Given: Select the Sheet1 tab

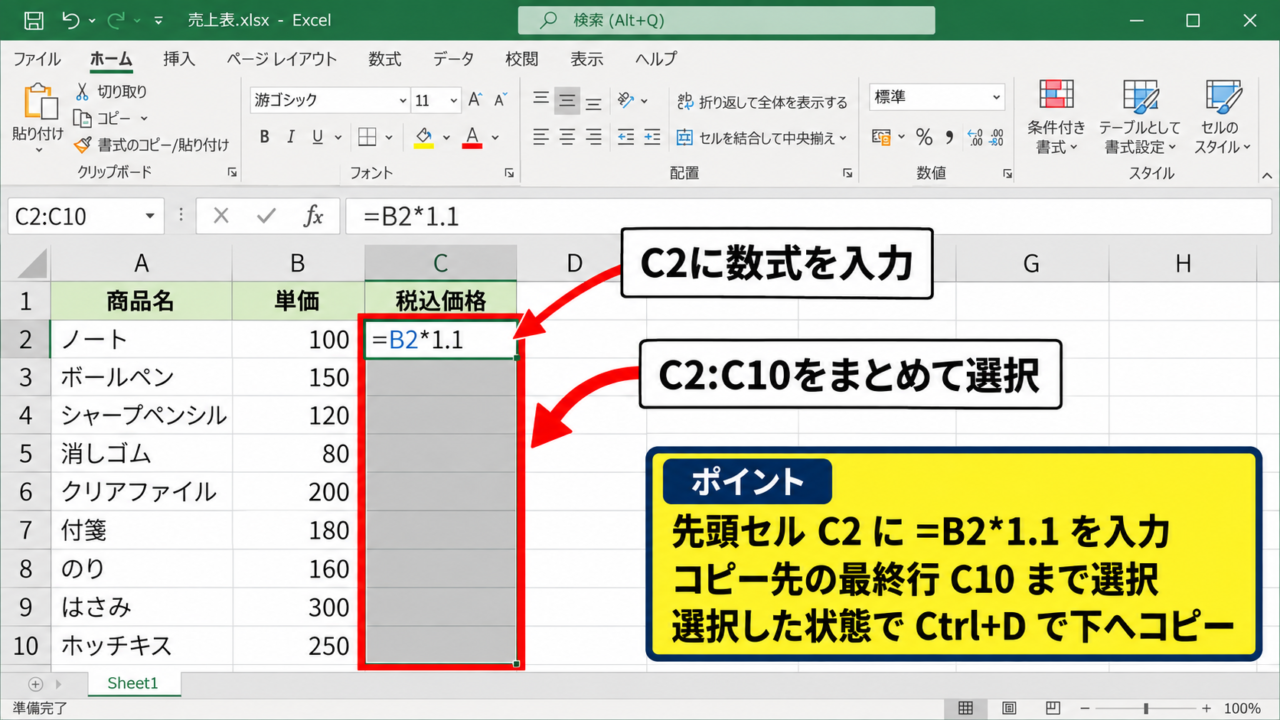Looking at the screenshot, I should point(133,684).
